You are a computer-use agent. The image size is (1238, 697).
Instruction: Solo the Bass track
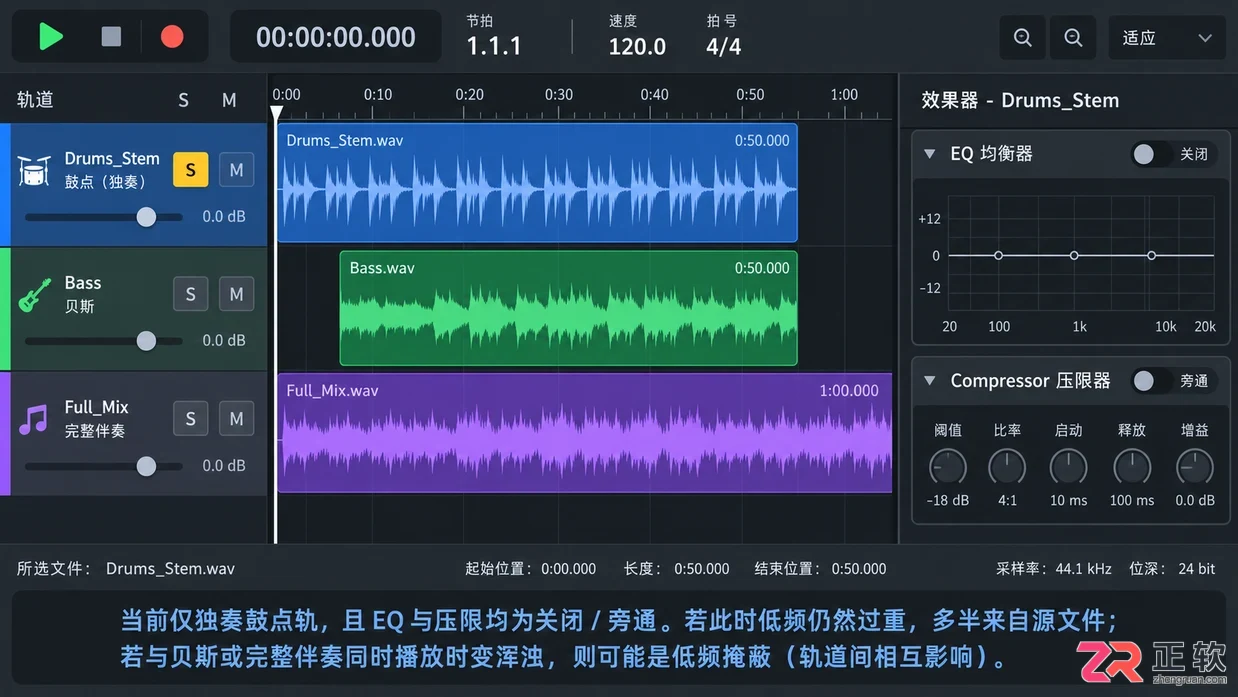point(191,294)
